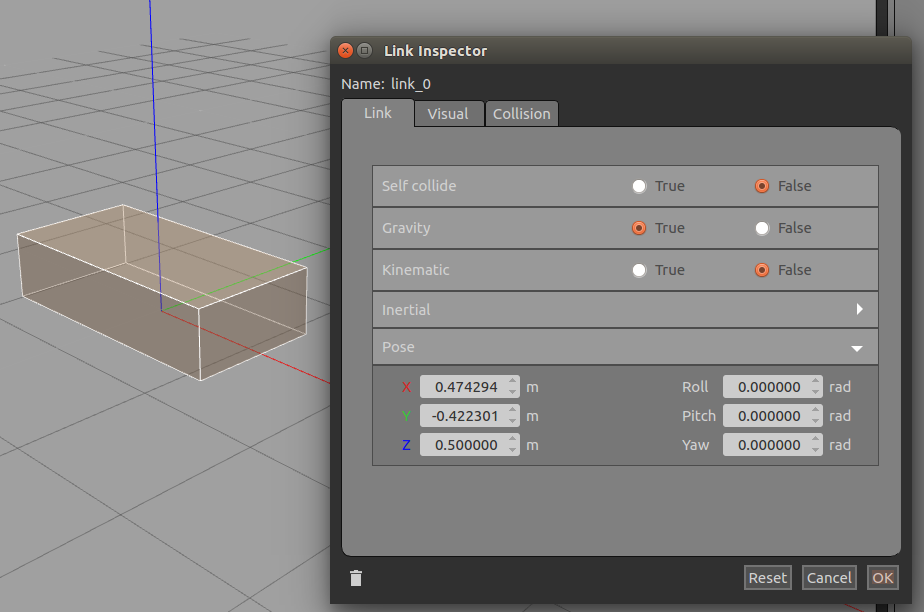Collapse the Pose section
This screenshot has height=612, width=924.
click(856, 348)
